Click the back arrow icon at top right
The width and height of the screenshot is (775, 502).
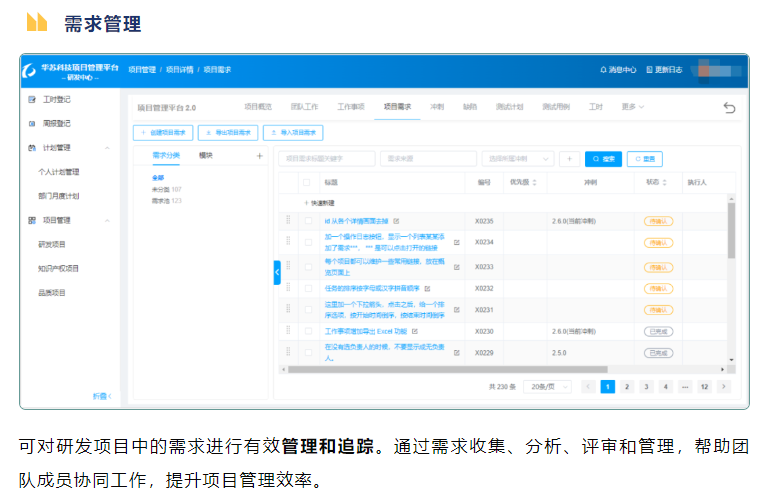(728, 107)
